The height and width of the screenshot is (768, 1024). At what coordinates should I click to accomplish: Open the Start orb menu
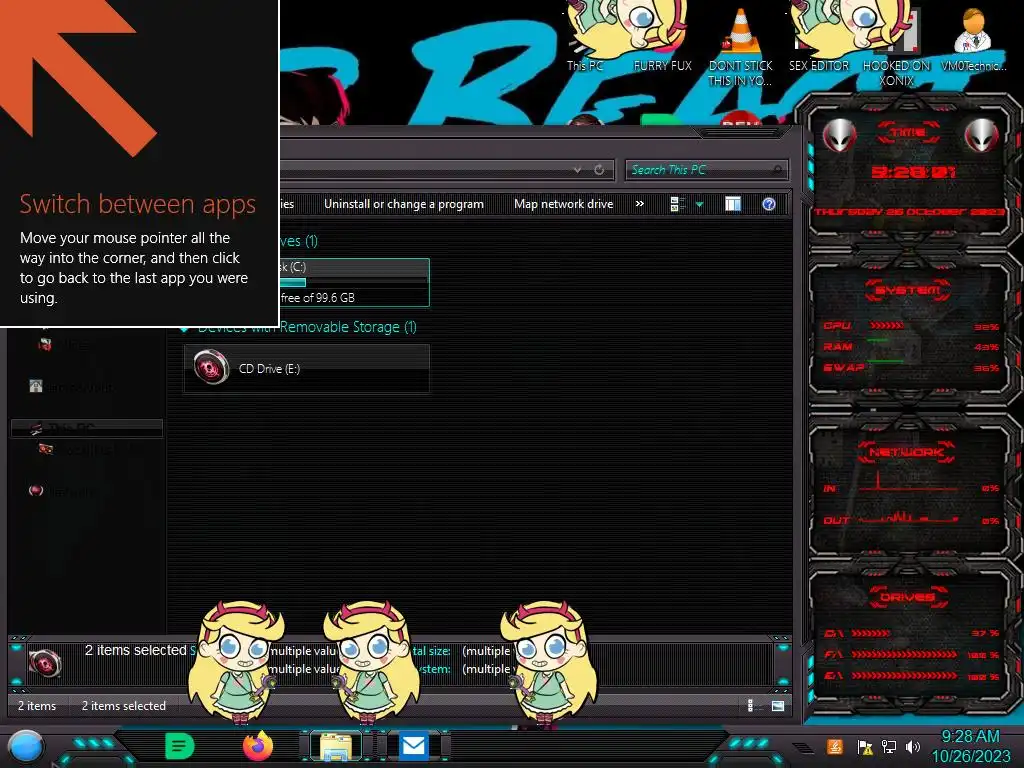coord(26,746)
